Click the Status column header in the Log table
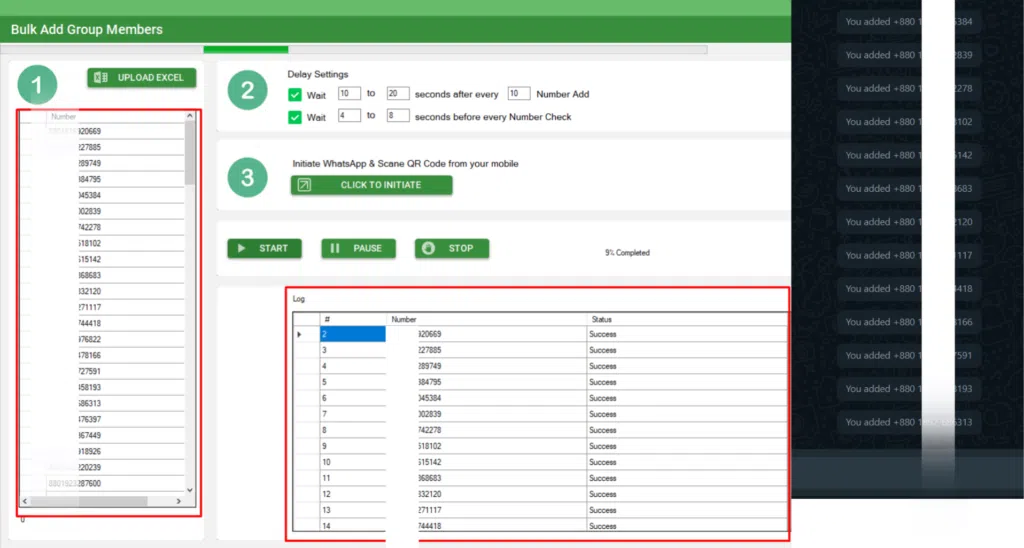 687,319
